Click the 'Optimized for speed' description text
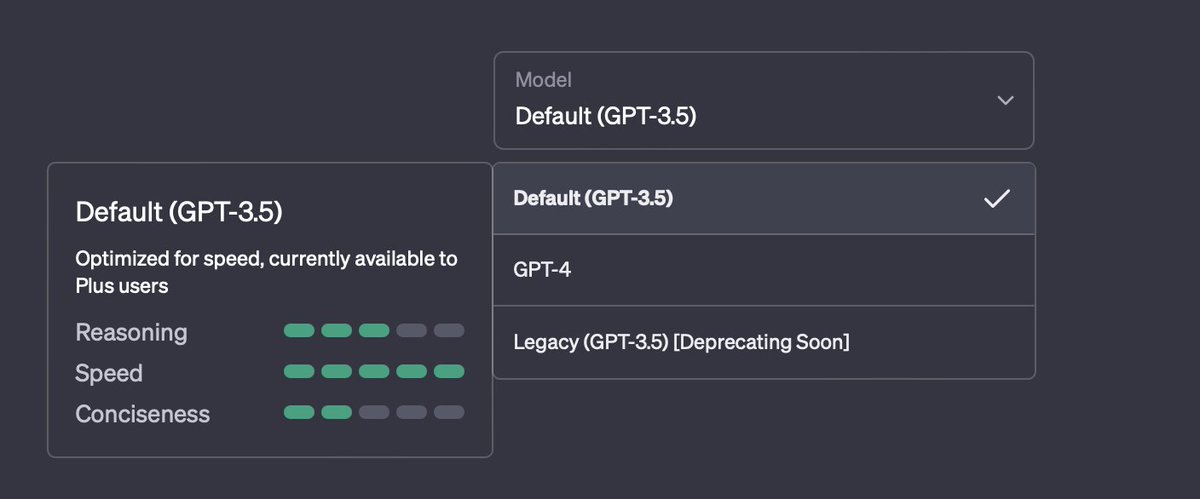Image resolution: width=1200 pixels, height=499 pixels. (x=266, y=272)
